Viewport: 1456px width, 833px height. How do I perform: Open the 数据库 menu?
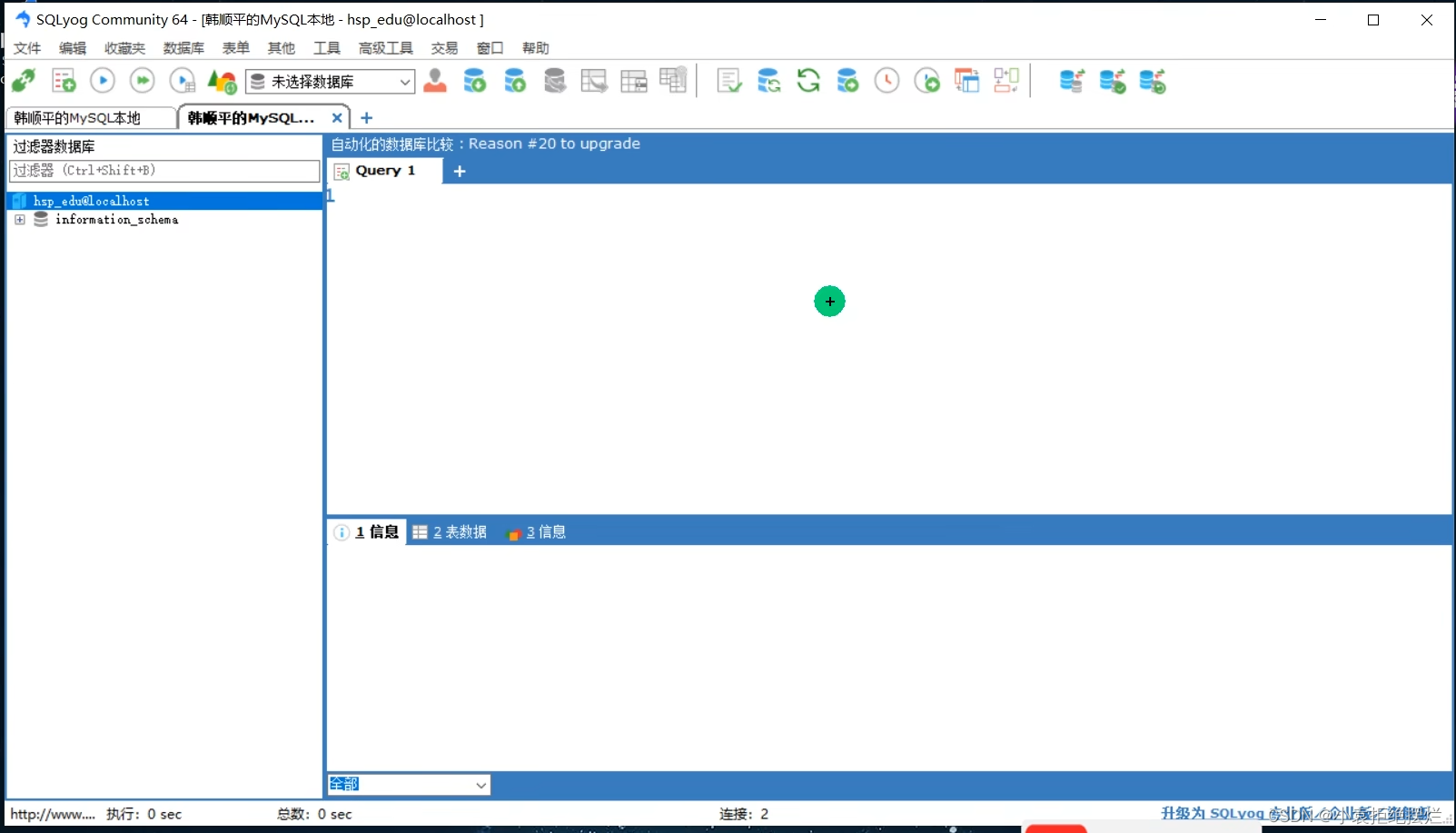pos(183,48)
